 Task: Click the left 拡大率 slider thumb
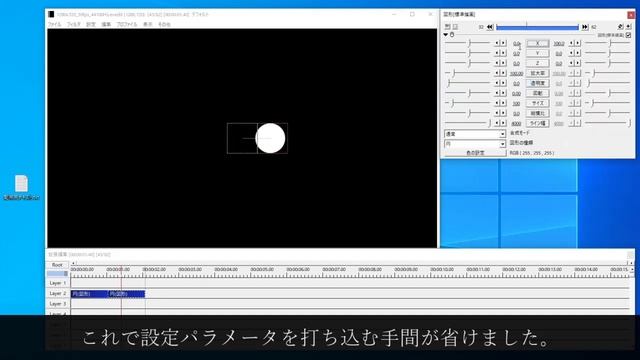click(x=453, y=73)
